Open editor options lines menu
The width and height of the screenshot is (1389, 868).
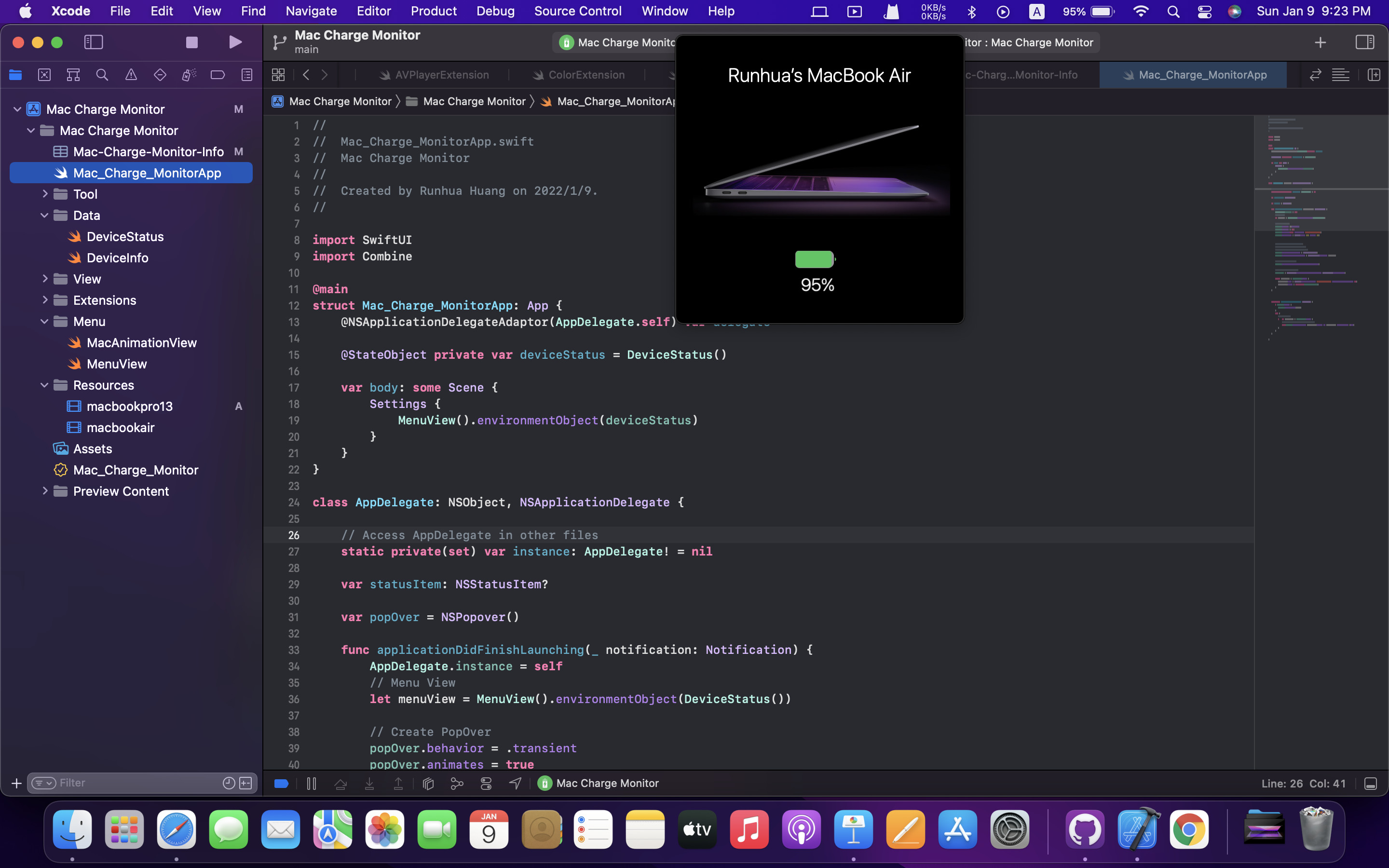[1341, 75]
